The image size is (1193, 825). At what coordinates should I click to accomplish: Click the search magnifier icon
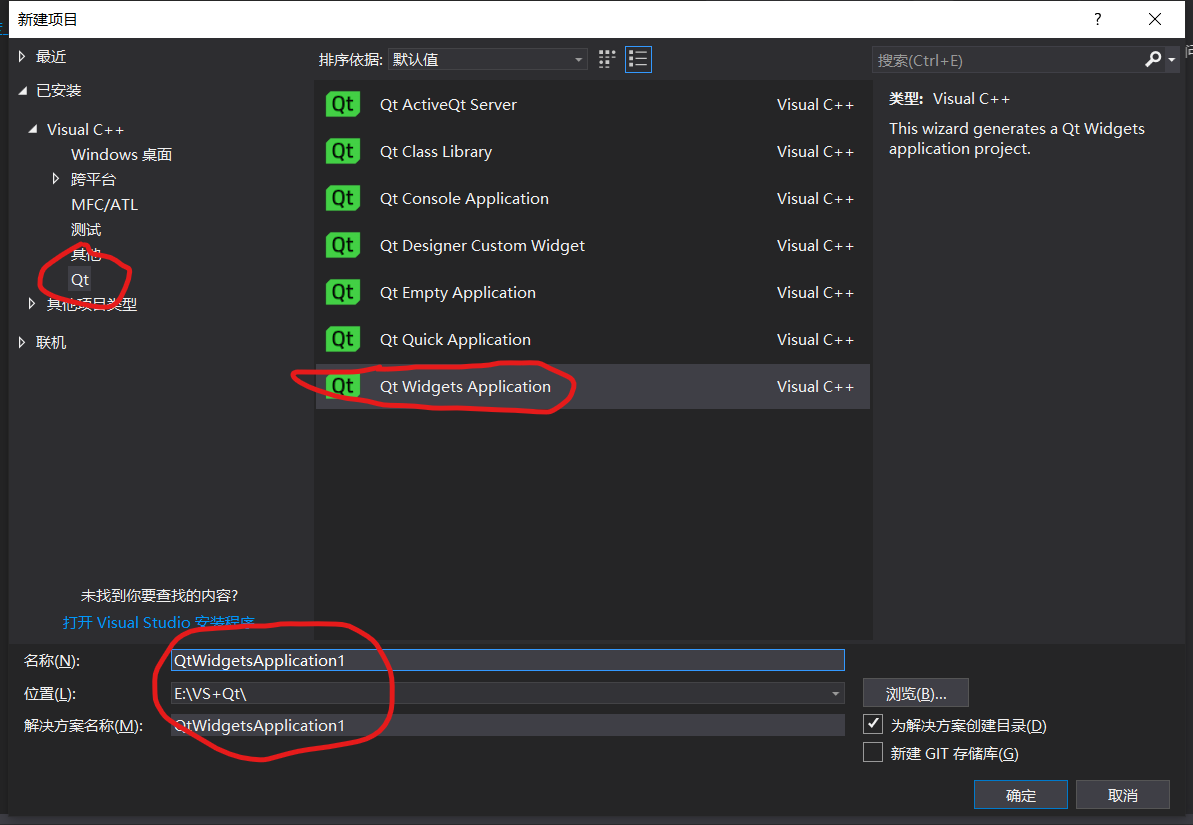pyautogui.click(x=1153, y=59)
